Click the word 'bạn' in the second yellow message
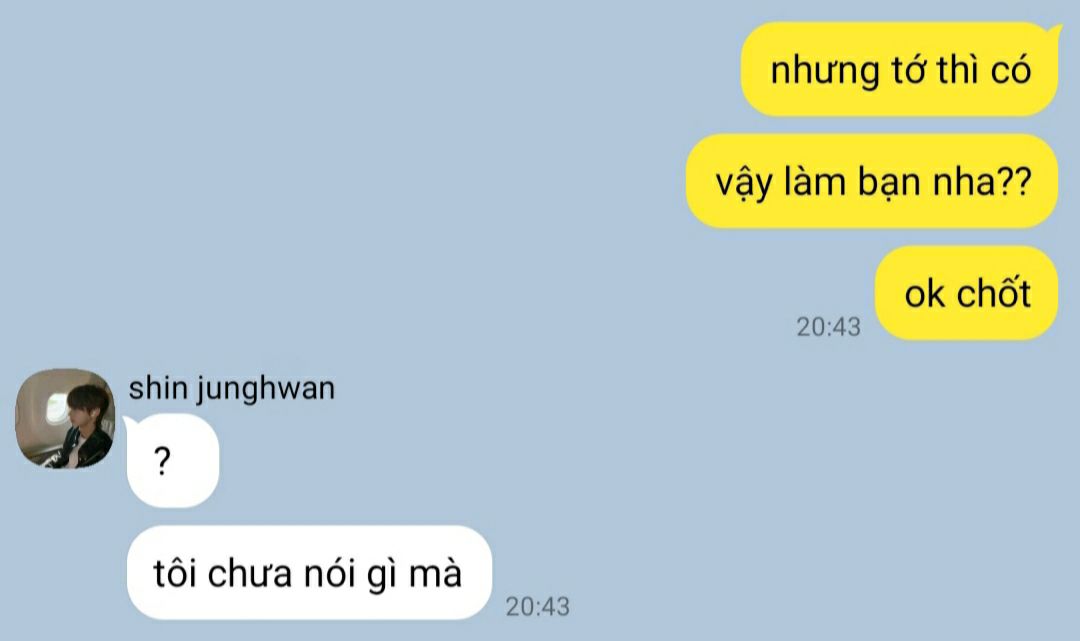Viewport: 1080px width, 641px height. tap(889, 182)
